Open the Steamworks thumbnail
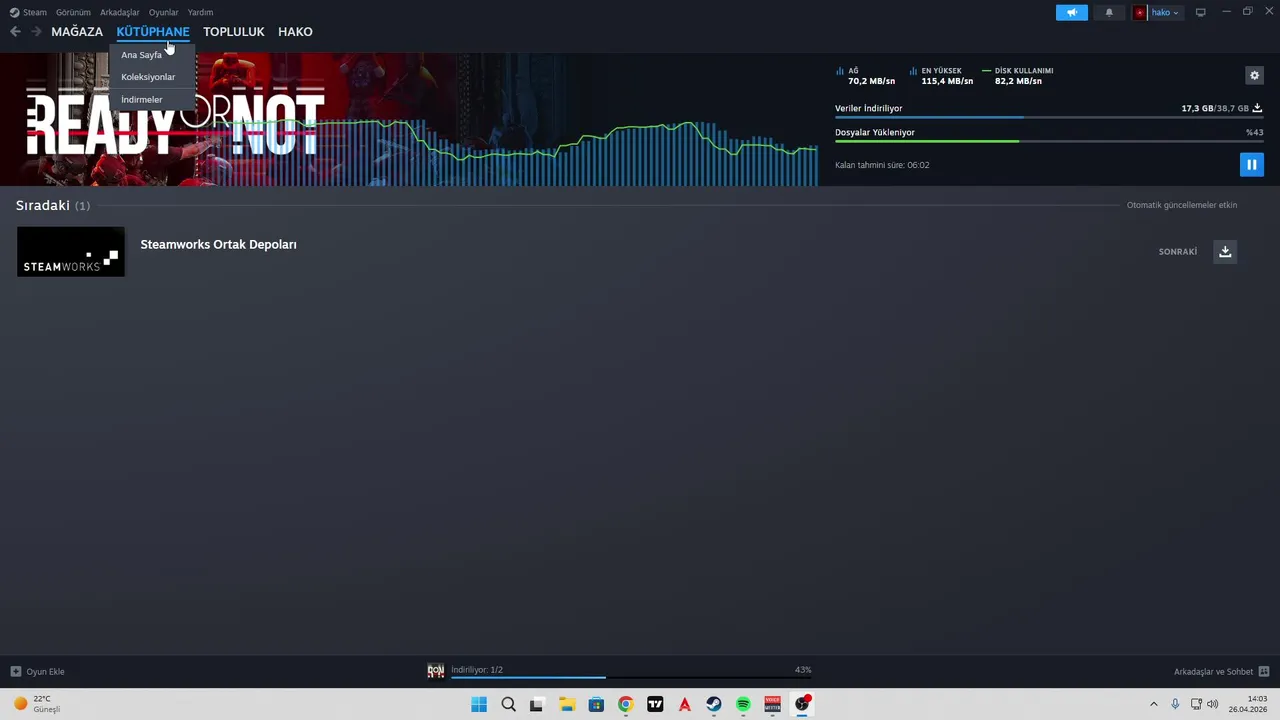Viewport: 1280px width, 720px height. coord(70,252)
